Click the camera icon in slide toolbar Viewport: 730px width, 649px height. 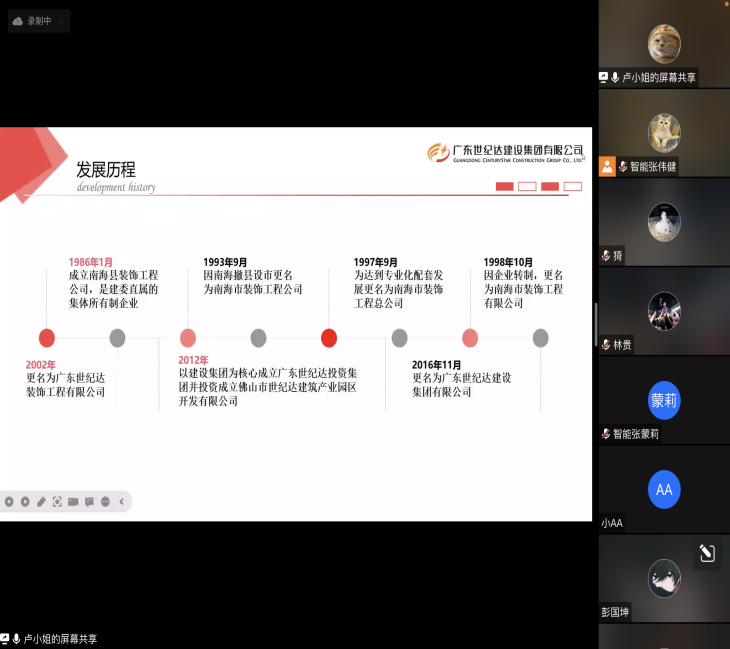point(73,502)
